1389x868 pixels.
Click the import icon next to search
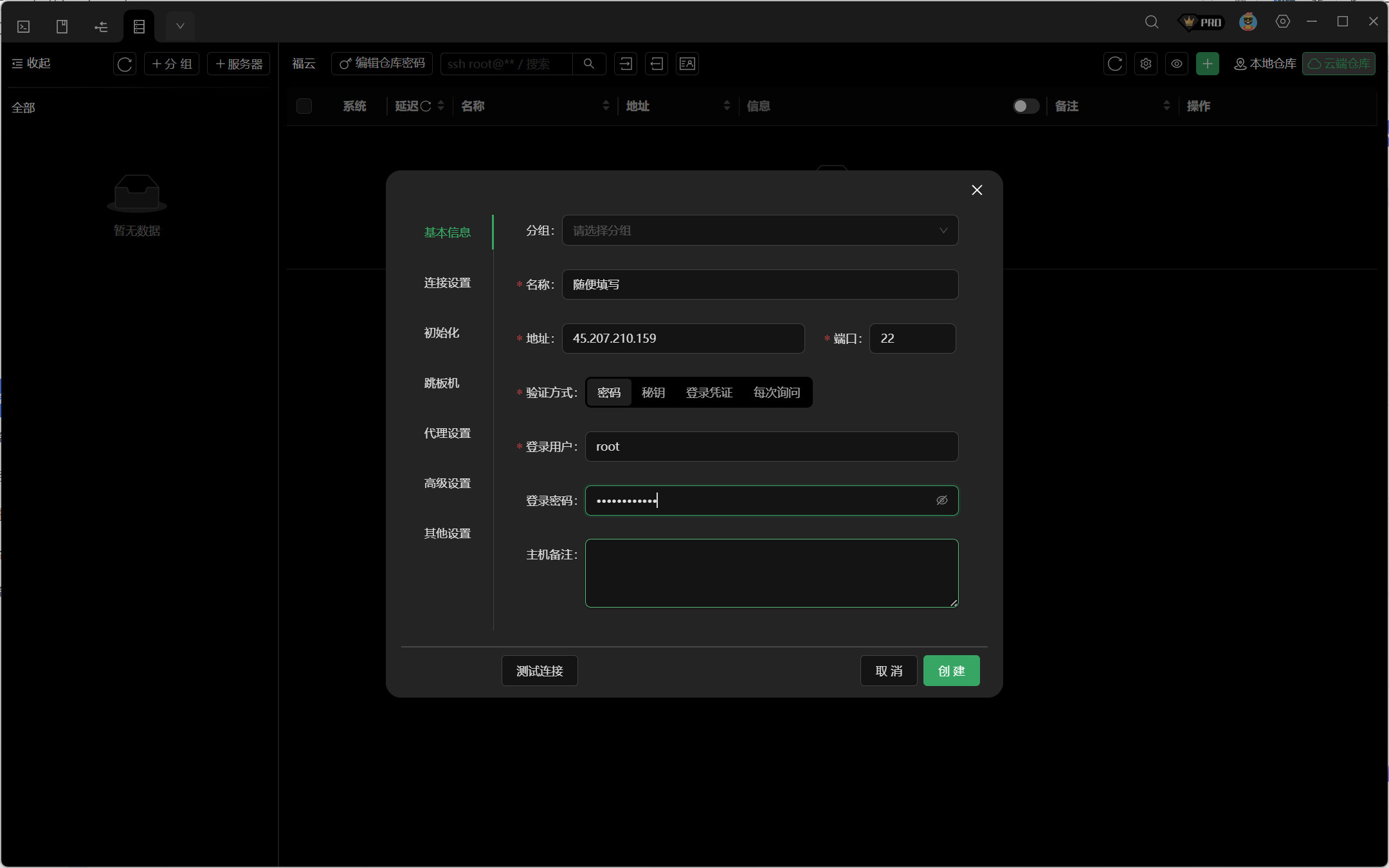626,64
